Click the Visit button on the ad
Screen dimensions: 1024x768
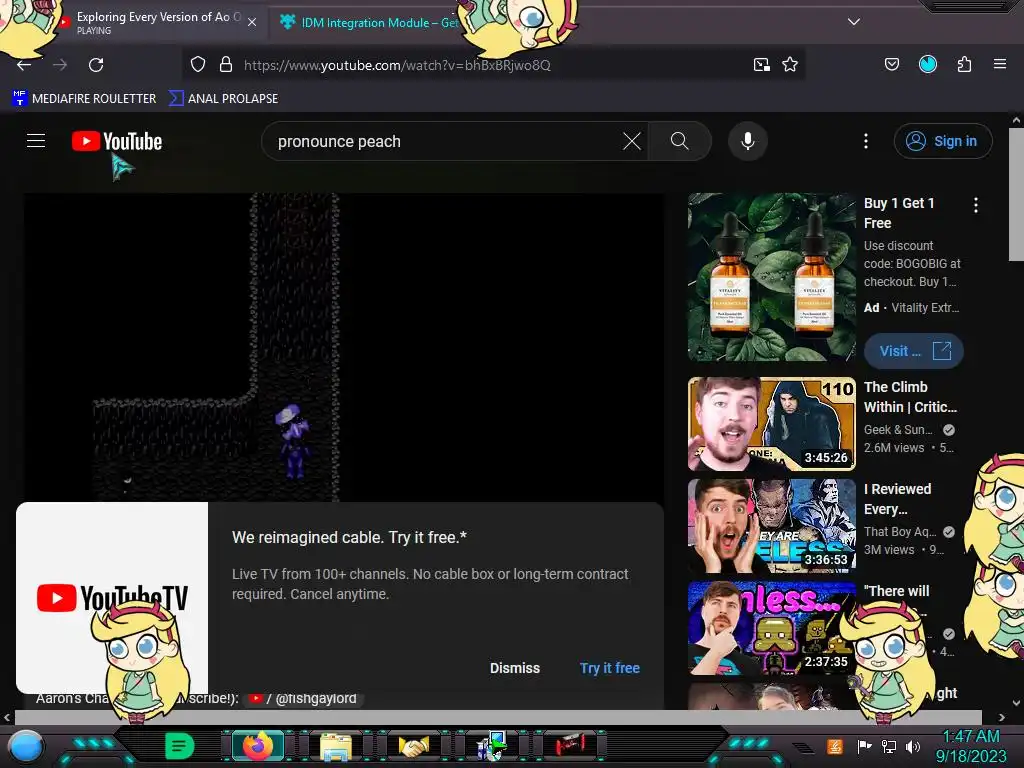coord(914,351)
